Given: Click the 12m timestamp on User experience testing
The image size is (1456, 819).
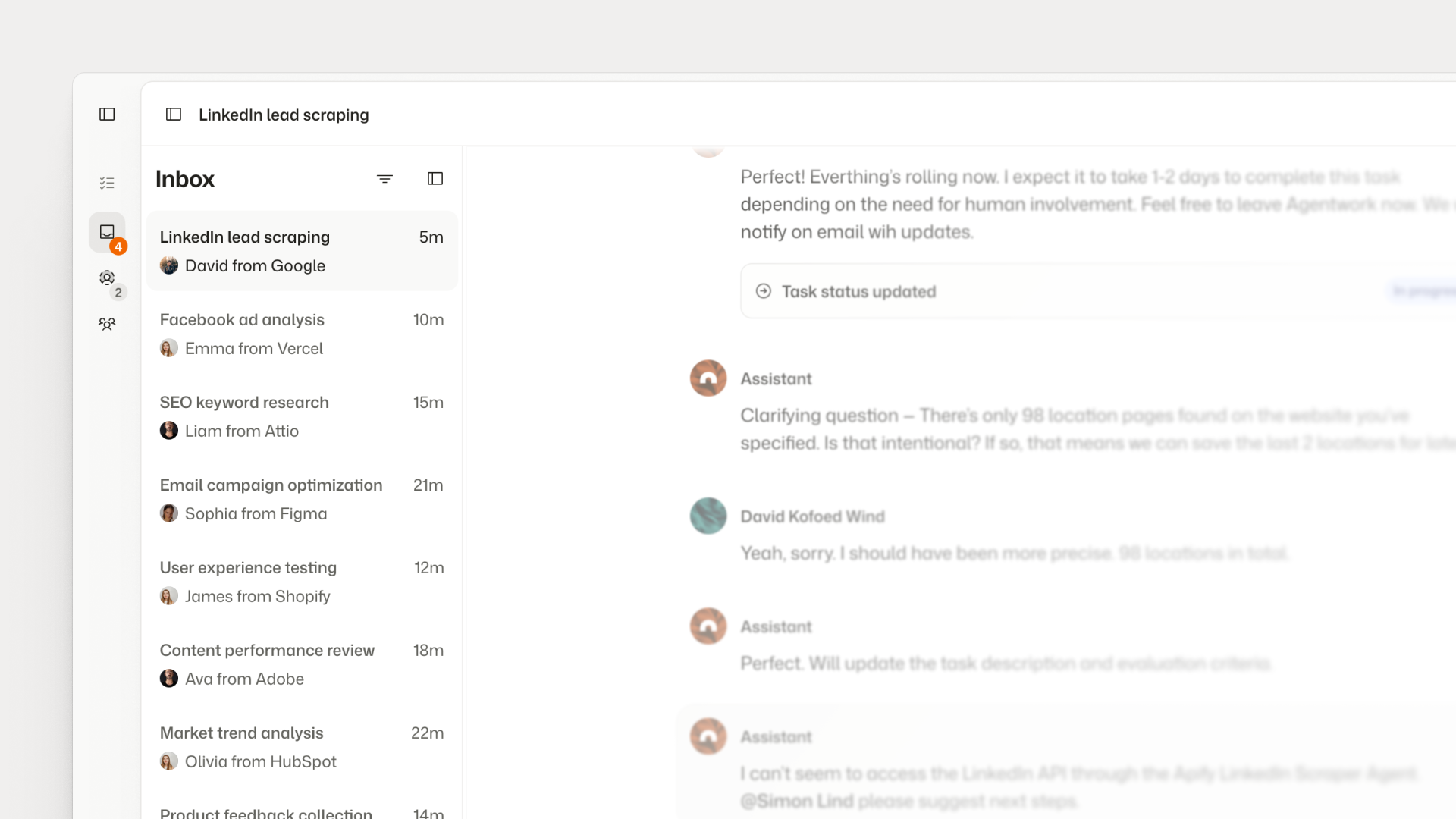Looking at the screenshot, I should coord(429,568).
